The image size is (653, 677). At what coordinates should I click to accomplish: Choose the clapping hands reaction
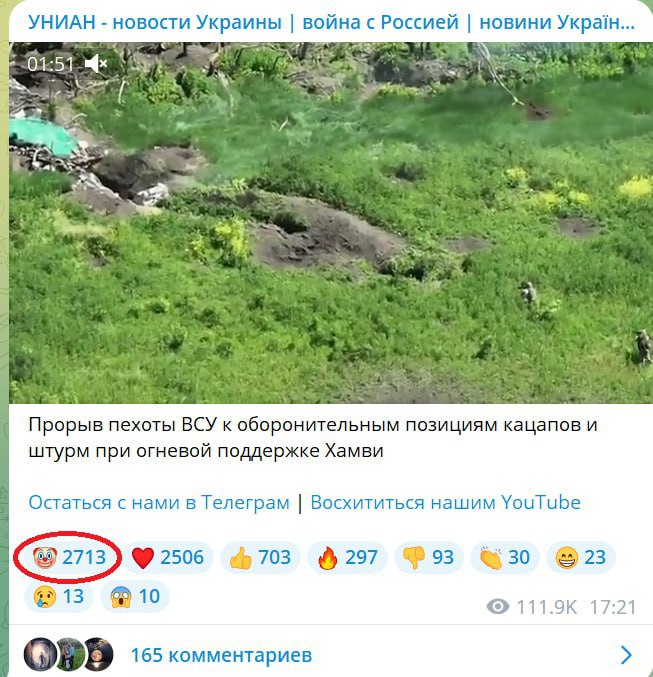point(504,557)
